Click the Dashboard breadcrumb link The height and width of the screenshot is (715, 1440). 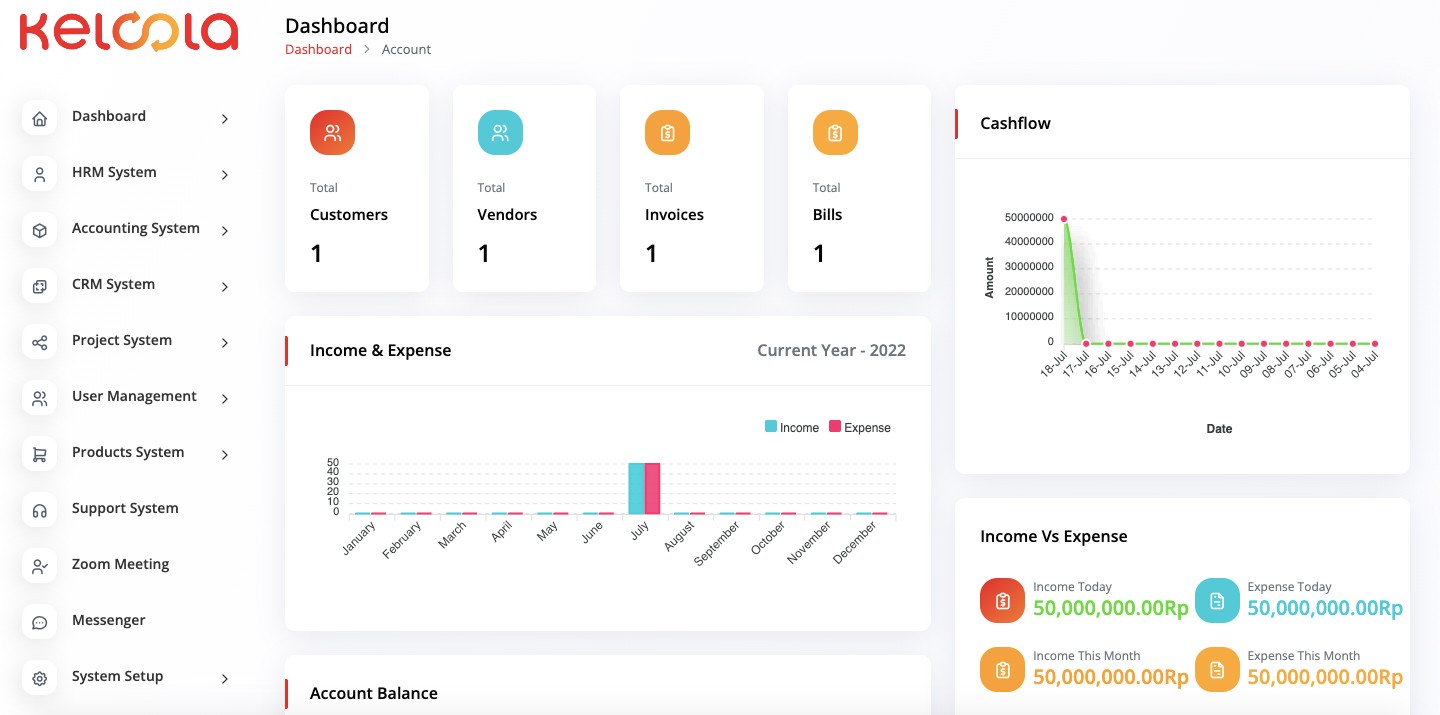tap(318, 49)
